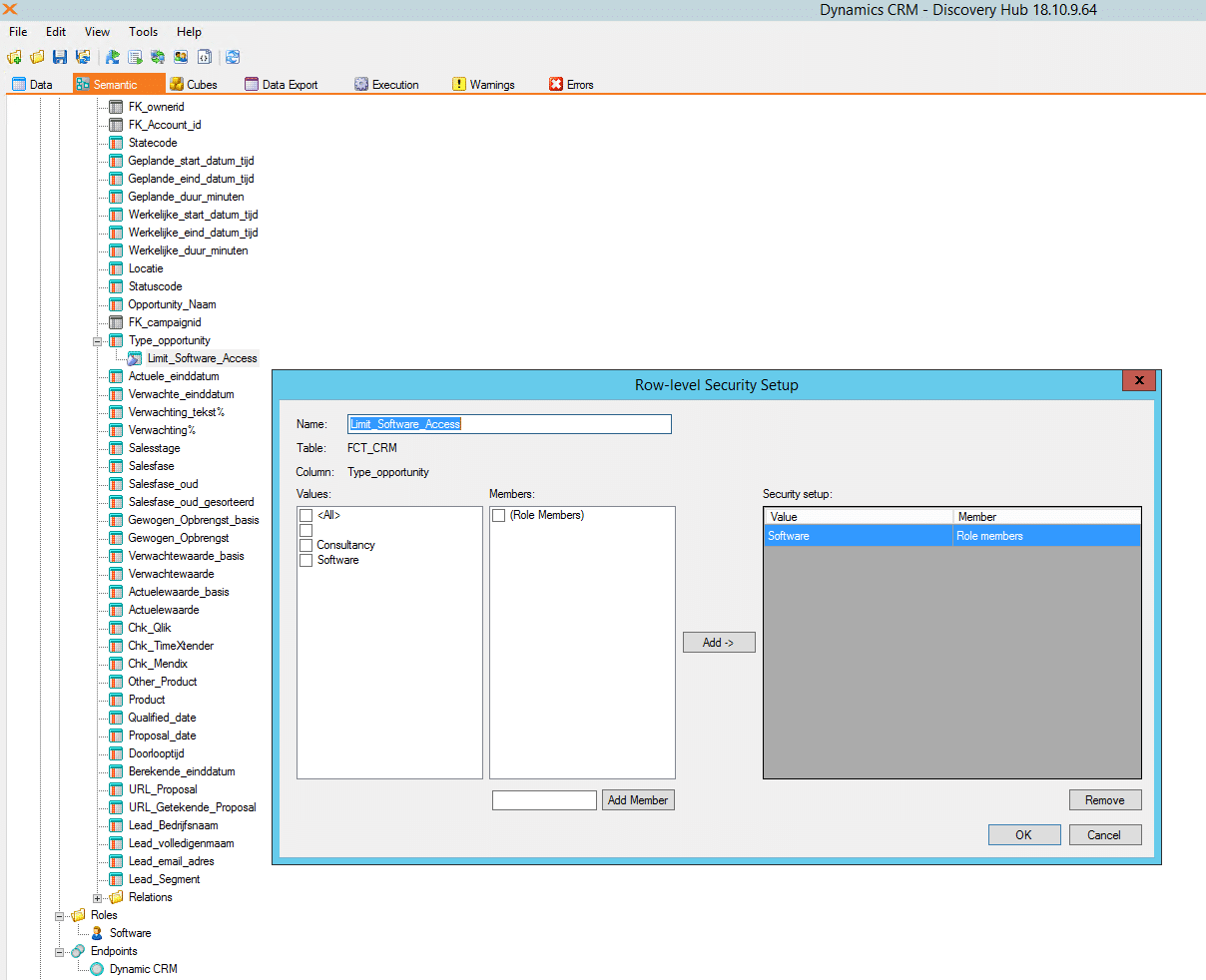Click the users toolbar icon
This screenshot has height=980, width=1206.
click(x=181, y=57)
